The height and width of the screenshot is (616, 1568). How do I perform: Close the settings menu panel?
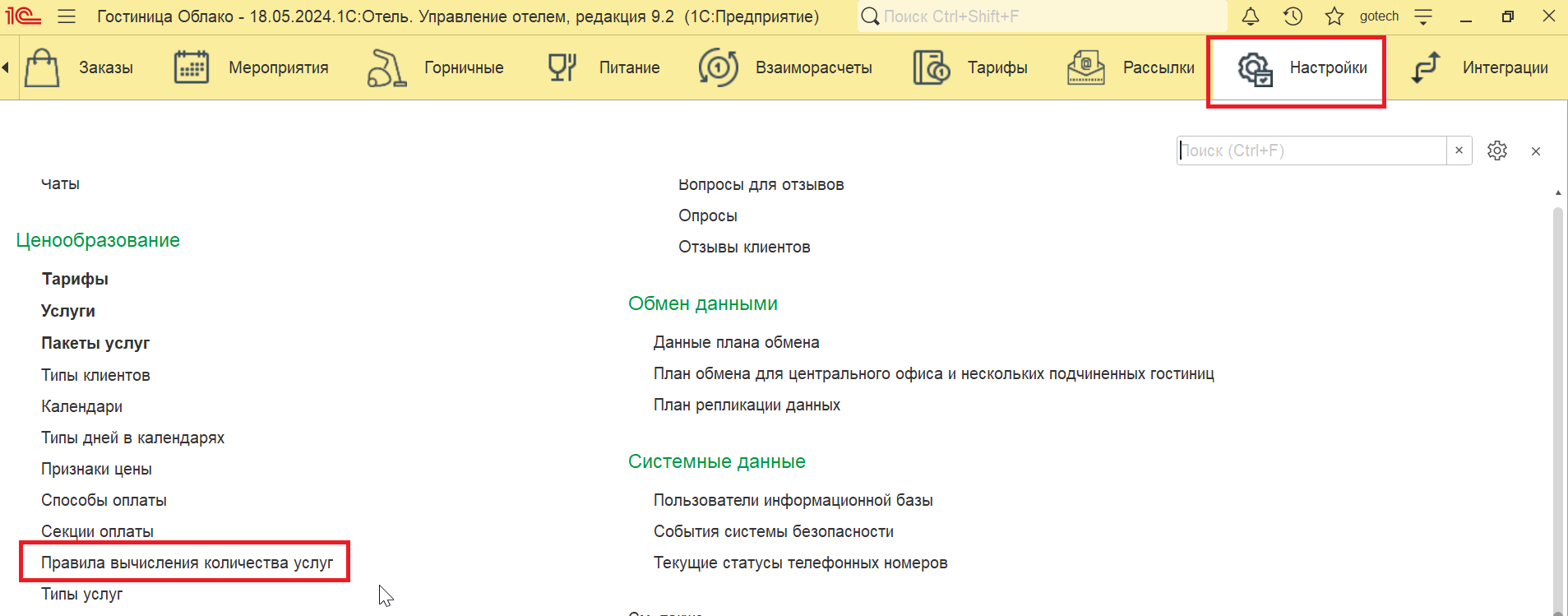pos(1536,151)
